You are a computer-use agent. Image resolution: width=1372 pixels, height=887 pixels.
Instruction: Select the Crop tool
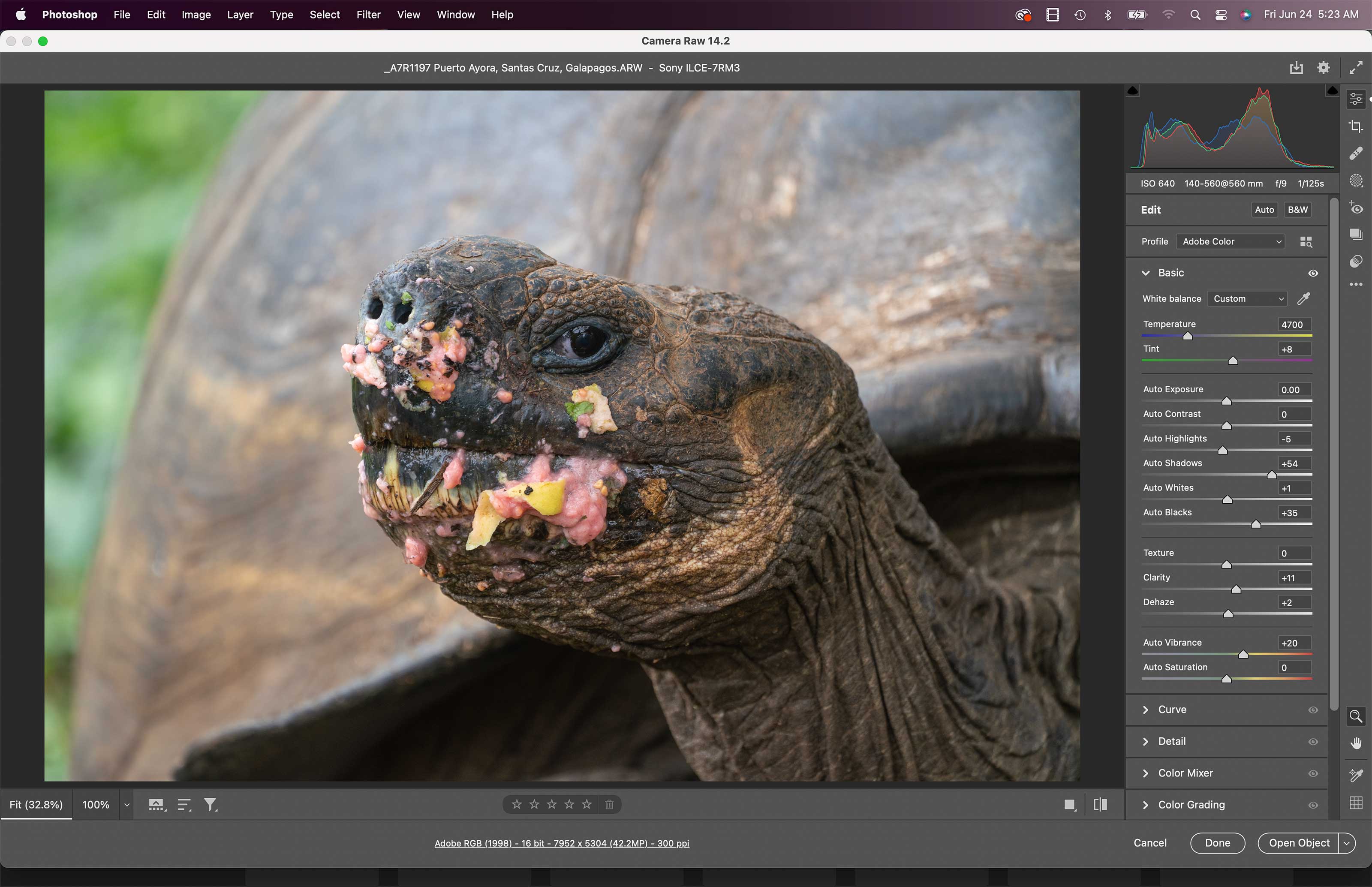1356,126
